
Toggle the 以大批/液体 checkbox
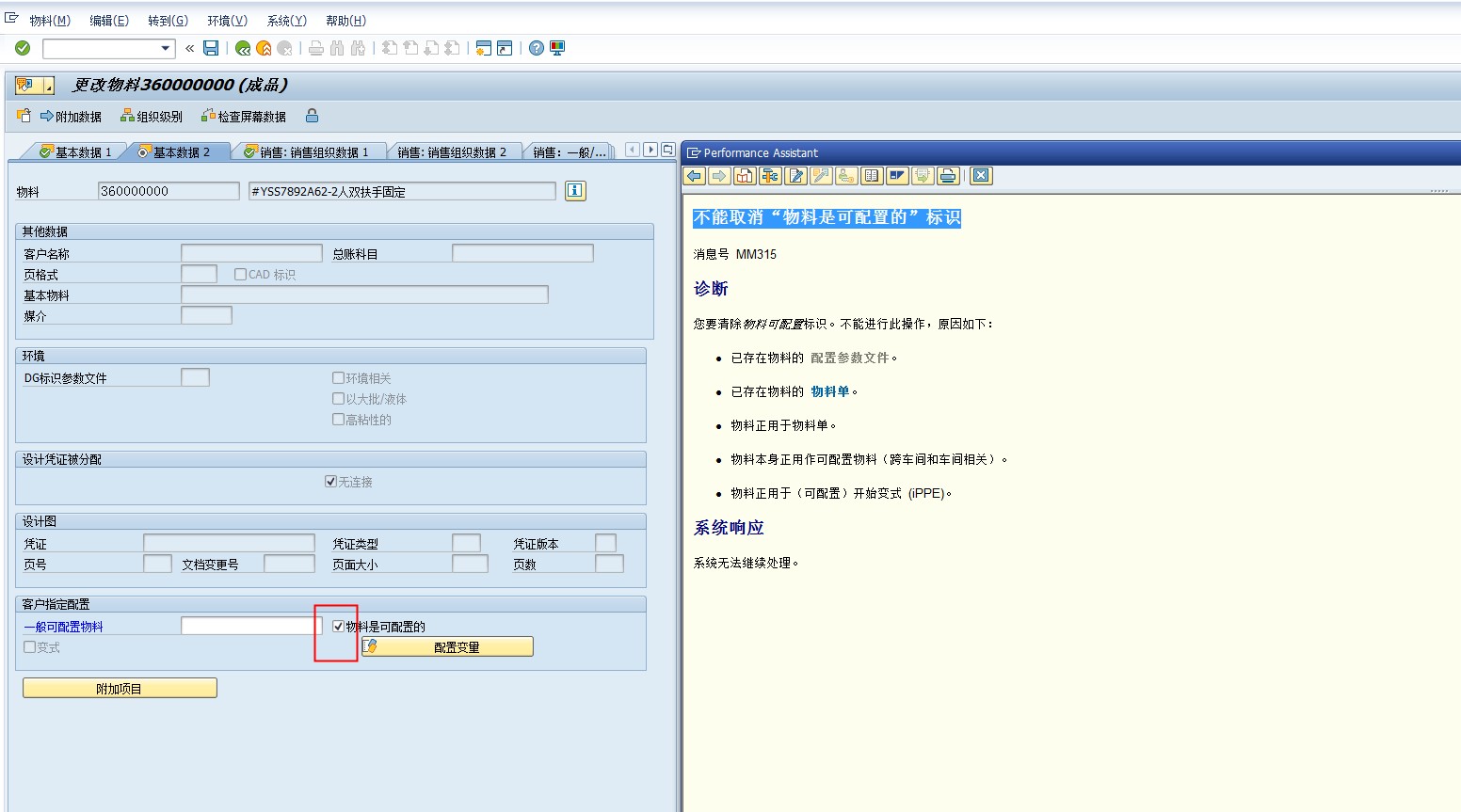point(338,399)
